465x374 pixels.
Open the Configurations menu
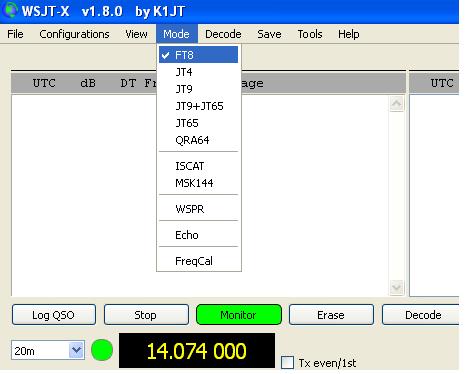[74, 34]
